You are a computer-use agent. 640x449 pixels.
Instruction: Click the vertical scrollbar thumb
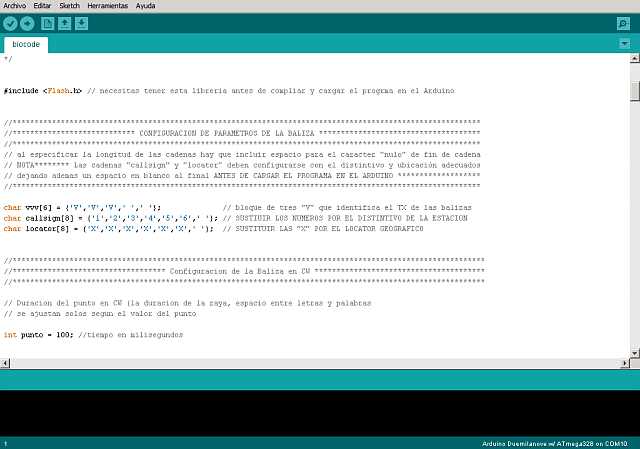click(x=634, y=90)
